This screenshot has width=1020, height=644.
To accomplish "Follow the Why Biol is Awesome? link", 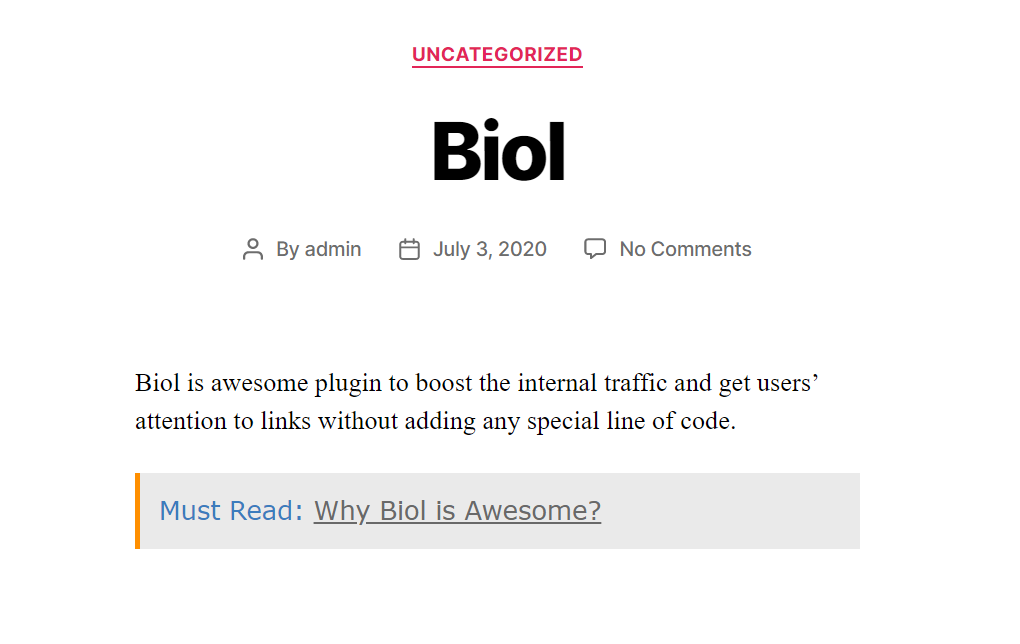I will pos(457,511).
